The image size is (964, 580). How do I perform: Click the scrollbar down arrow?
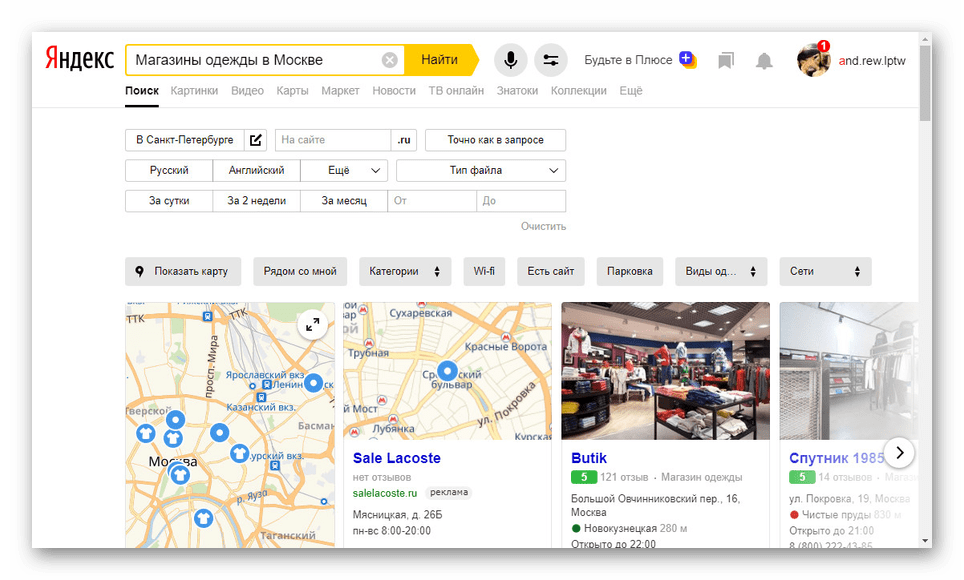pyautogui.click(x=925, y=541)
